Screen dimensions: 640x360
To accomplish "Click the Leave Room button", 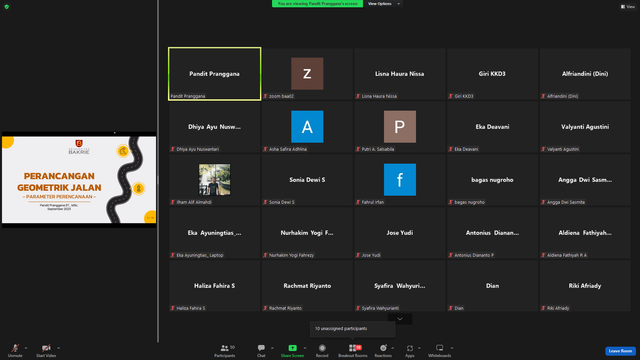I will [x=620, y=351].
